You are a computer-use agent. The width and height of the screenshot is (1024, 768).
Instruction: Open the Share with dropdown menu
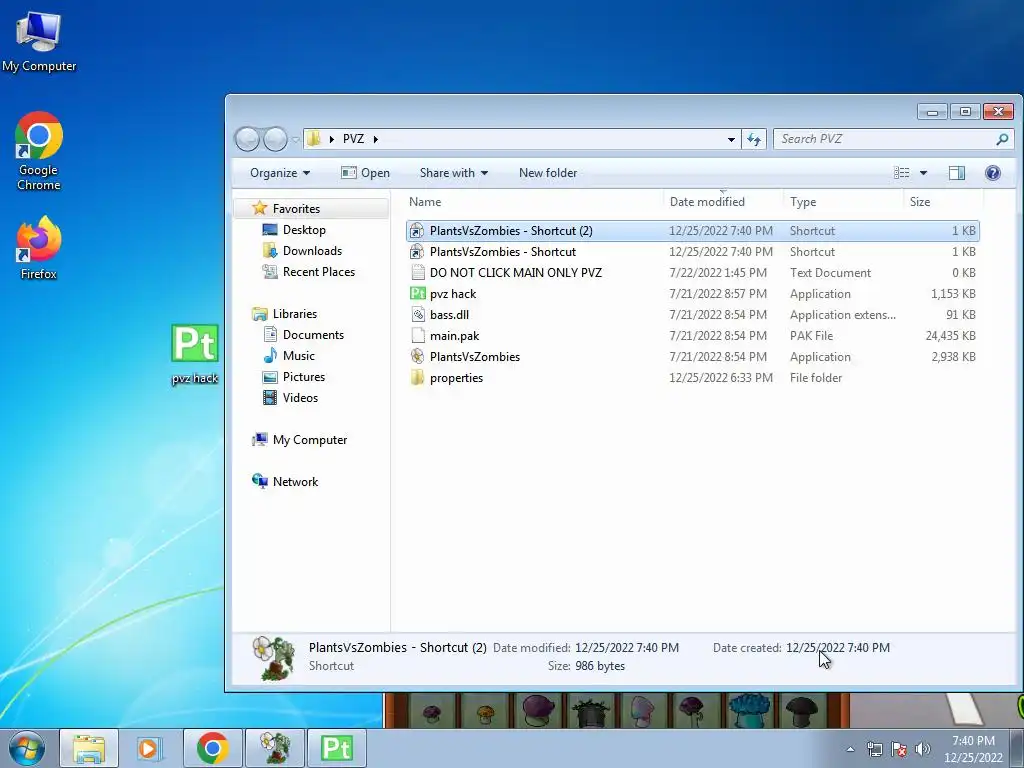click(453, 172)
